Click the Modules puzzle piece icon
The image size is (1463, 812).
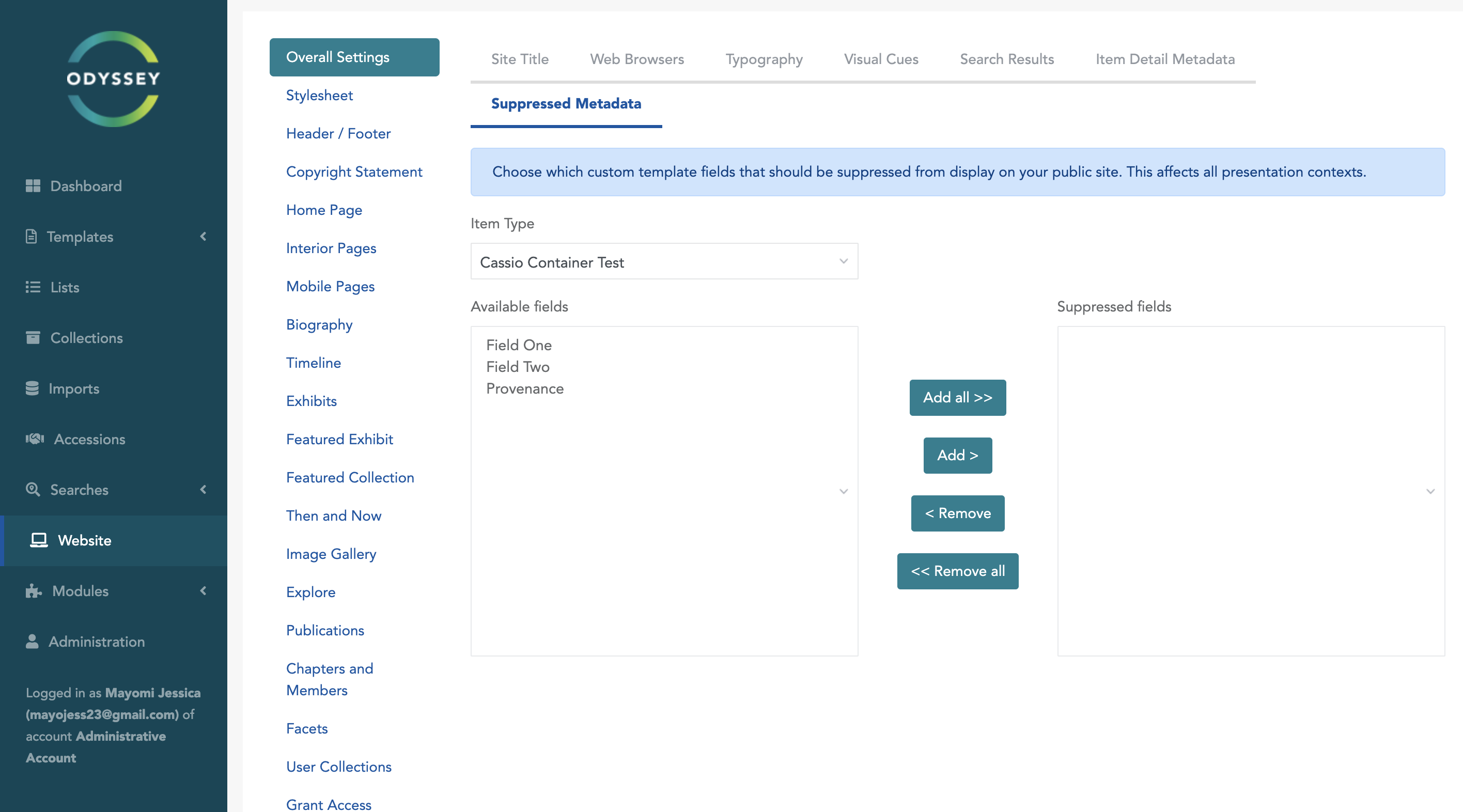[x=34, y=590]
